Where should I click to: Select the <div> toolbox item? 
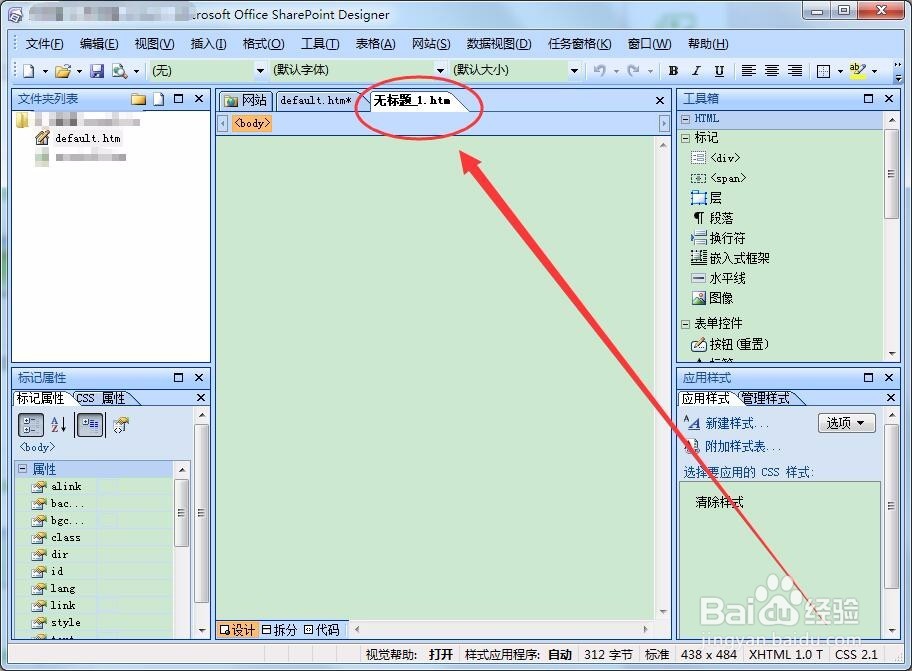click(x=716, y=158)
